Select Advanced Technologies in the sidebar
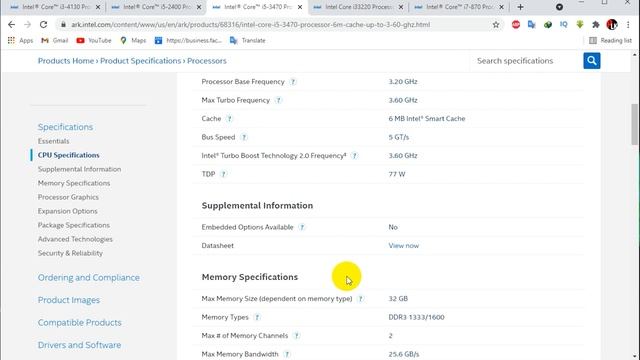Image resolution: width=640 pixels, height=360 pixels. point(75,239)
